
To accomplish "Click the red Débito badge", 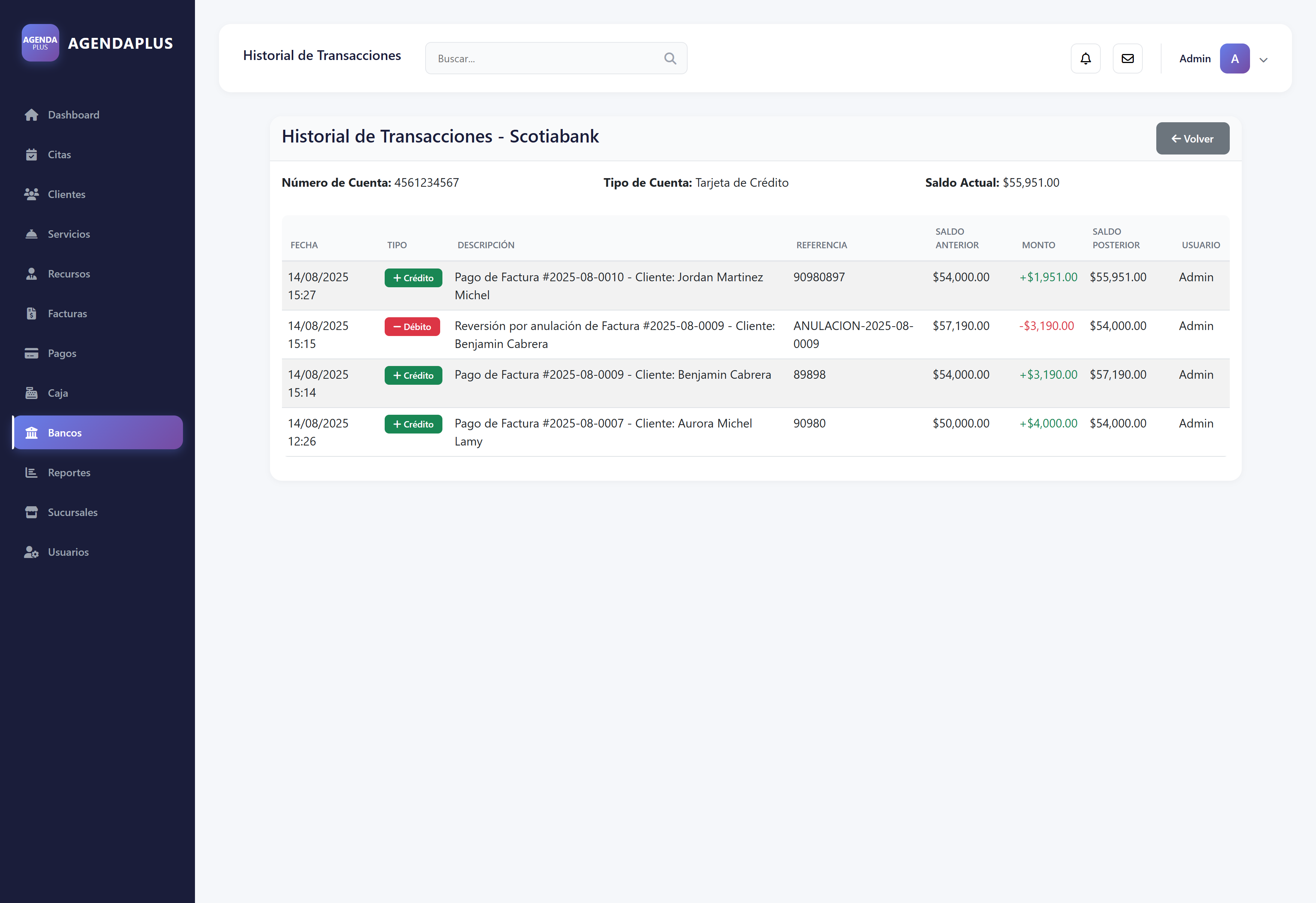I will click(412, 327).
